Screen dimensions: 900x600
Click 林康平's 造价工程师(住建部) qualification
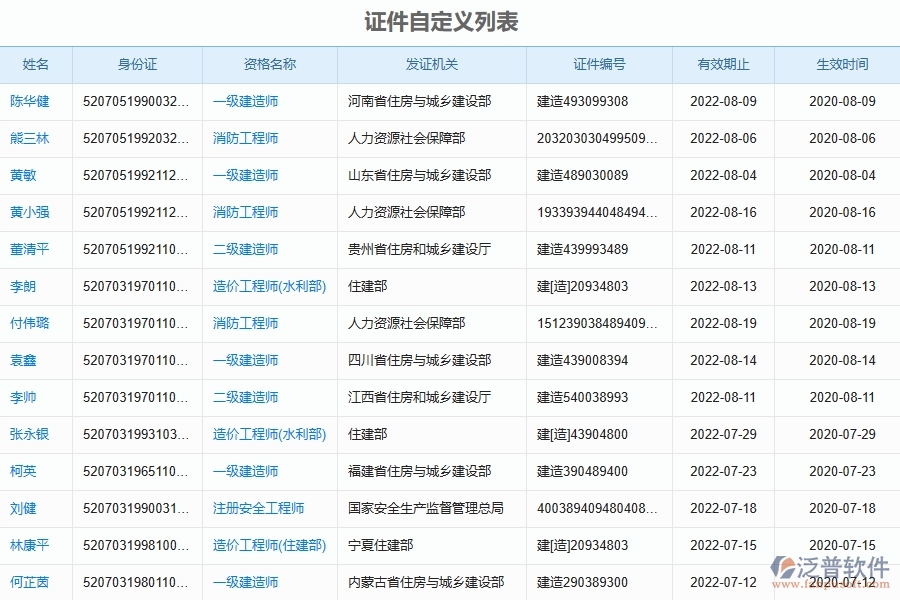tap(270, 545)
